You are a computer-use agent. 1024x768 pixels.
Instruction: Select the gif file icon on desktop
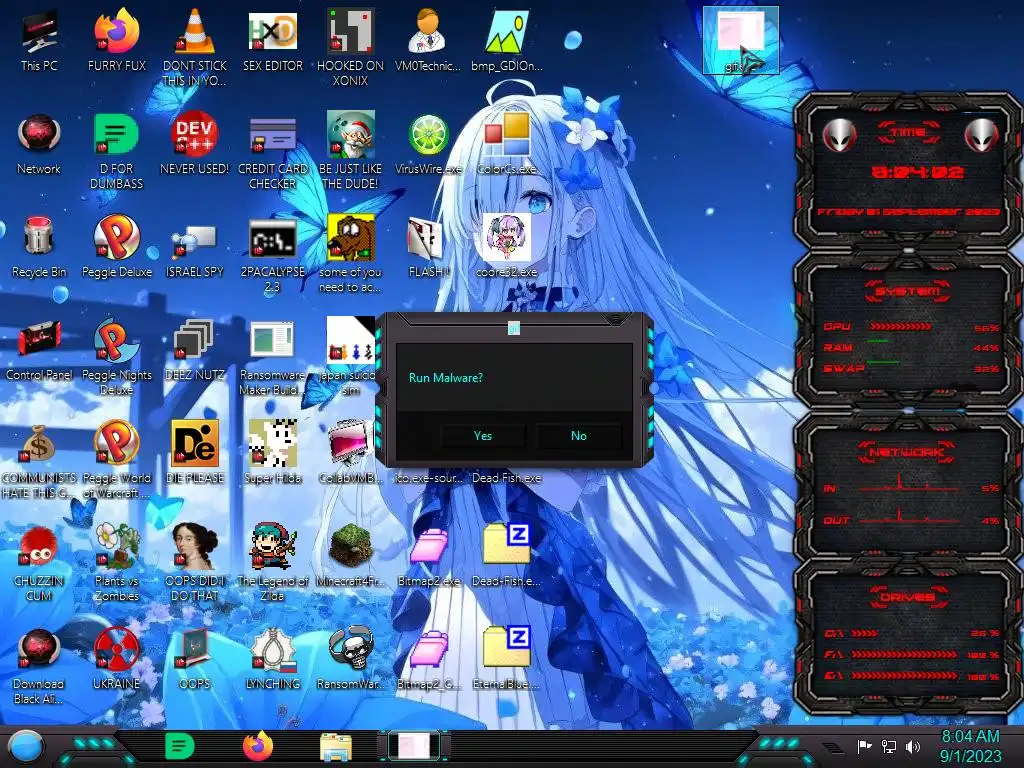tap(741, 40)
